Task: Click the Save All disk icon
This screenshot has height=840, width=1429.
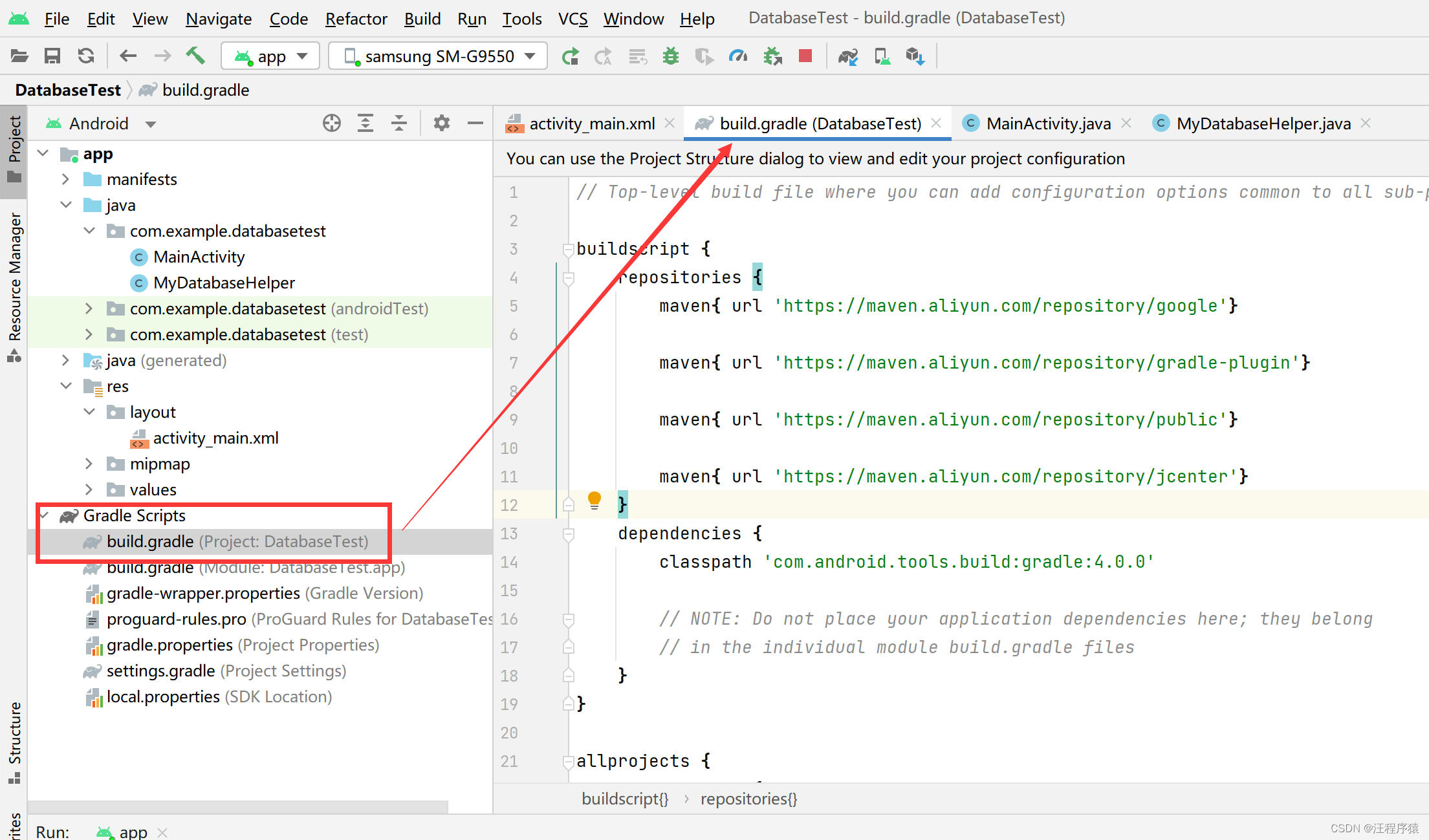Action: (x=52, y=56)
